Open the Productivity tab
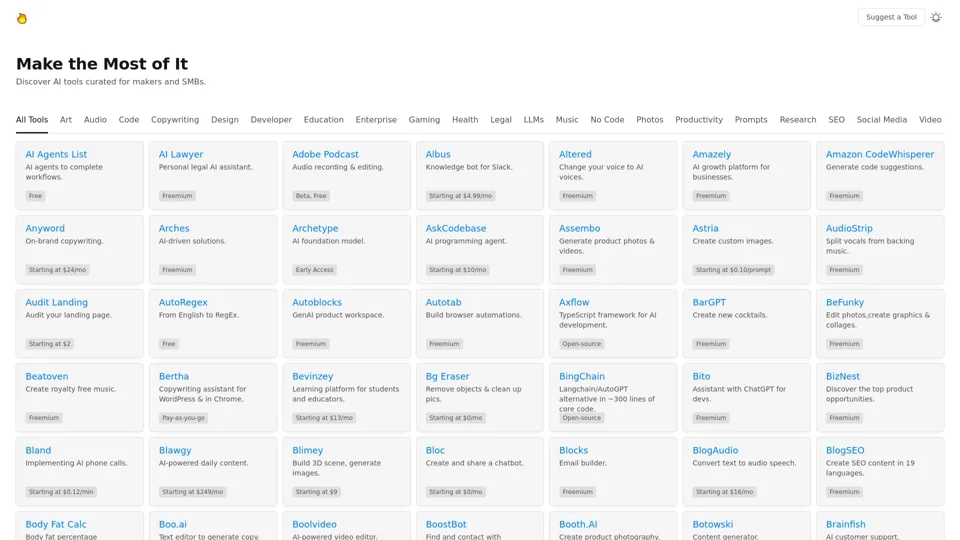Image resolution: width=960 pixels, height=540 pixels. pos(699,120)
